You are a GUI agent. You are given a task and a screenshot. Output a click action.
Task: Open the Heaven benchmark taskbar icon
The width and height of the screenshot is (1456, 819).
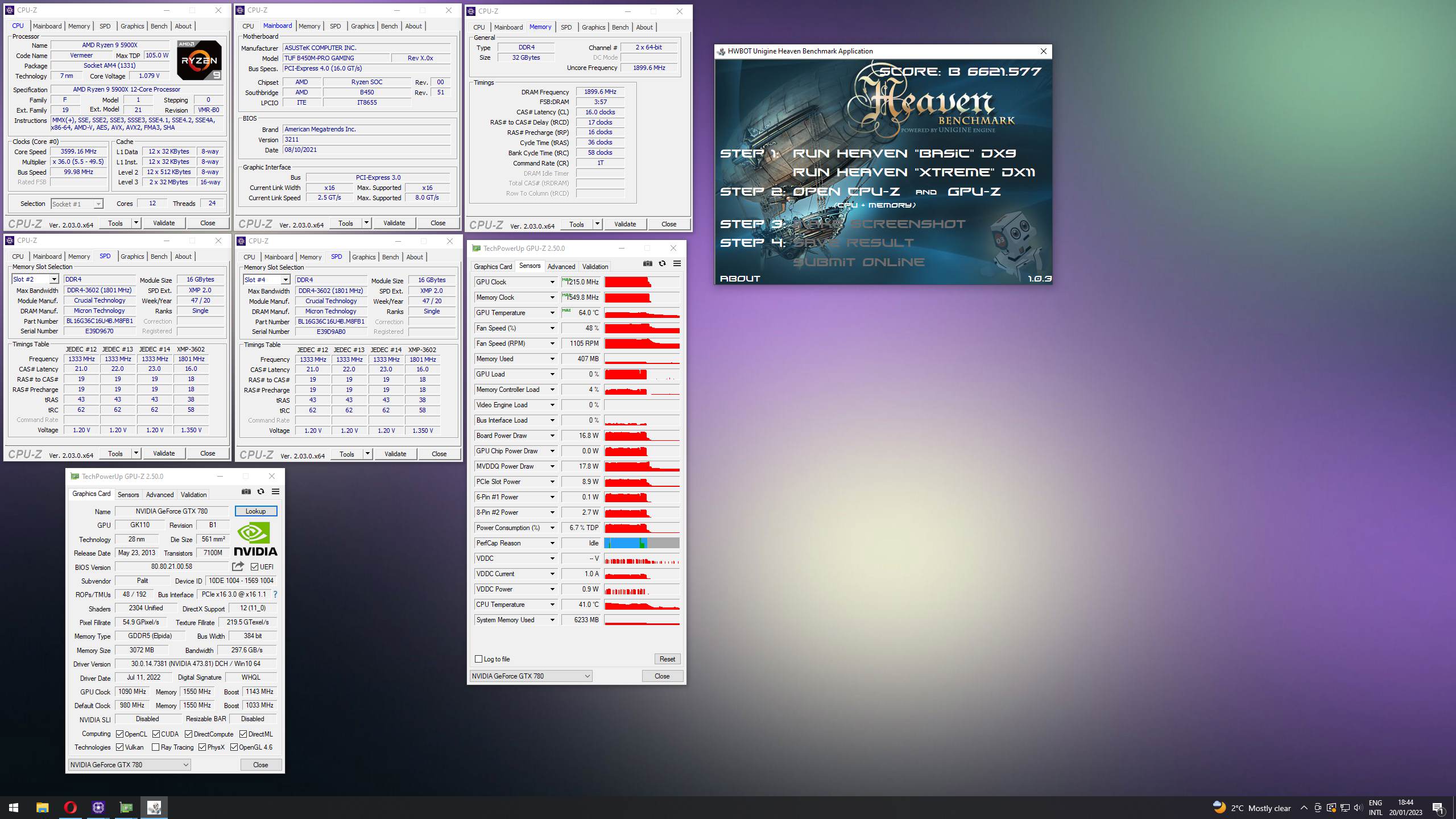[x=154, y=808]
